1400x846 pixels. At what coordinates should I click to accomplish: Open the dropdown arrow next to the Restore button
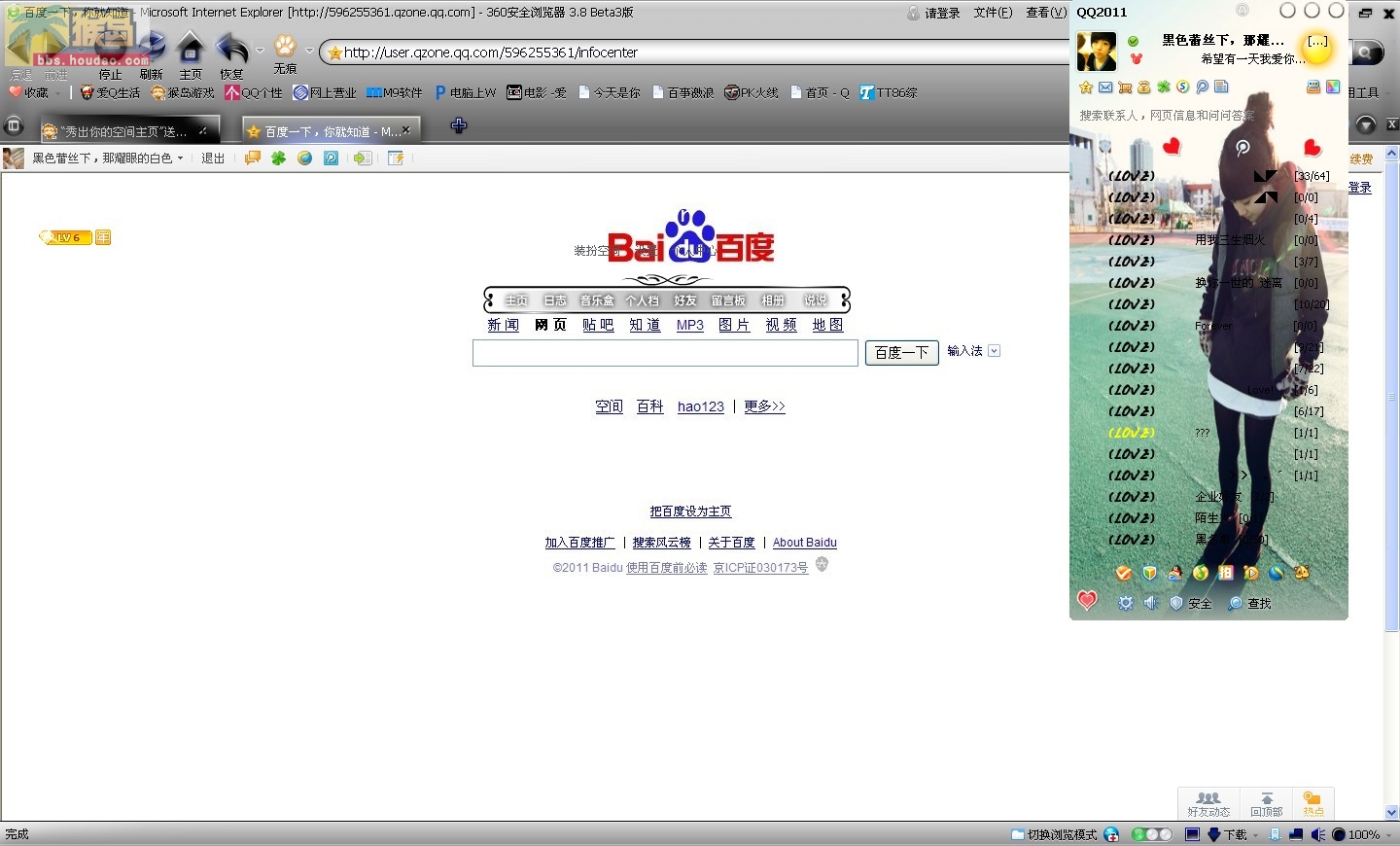(x=260, y=50)
